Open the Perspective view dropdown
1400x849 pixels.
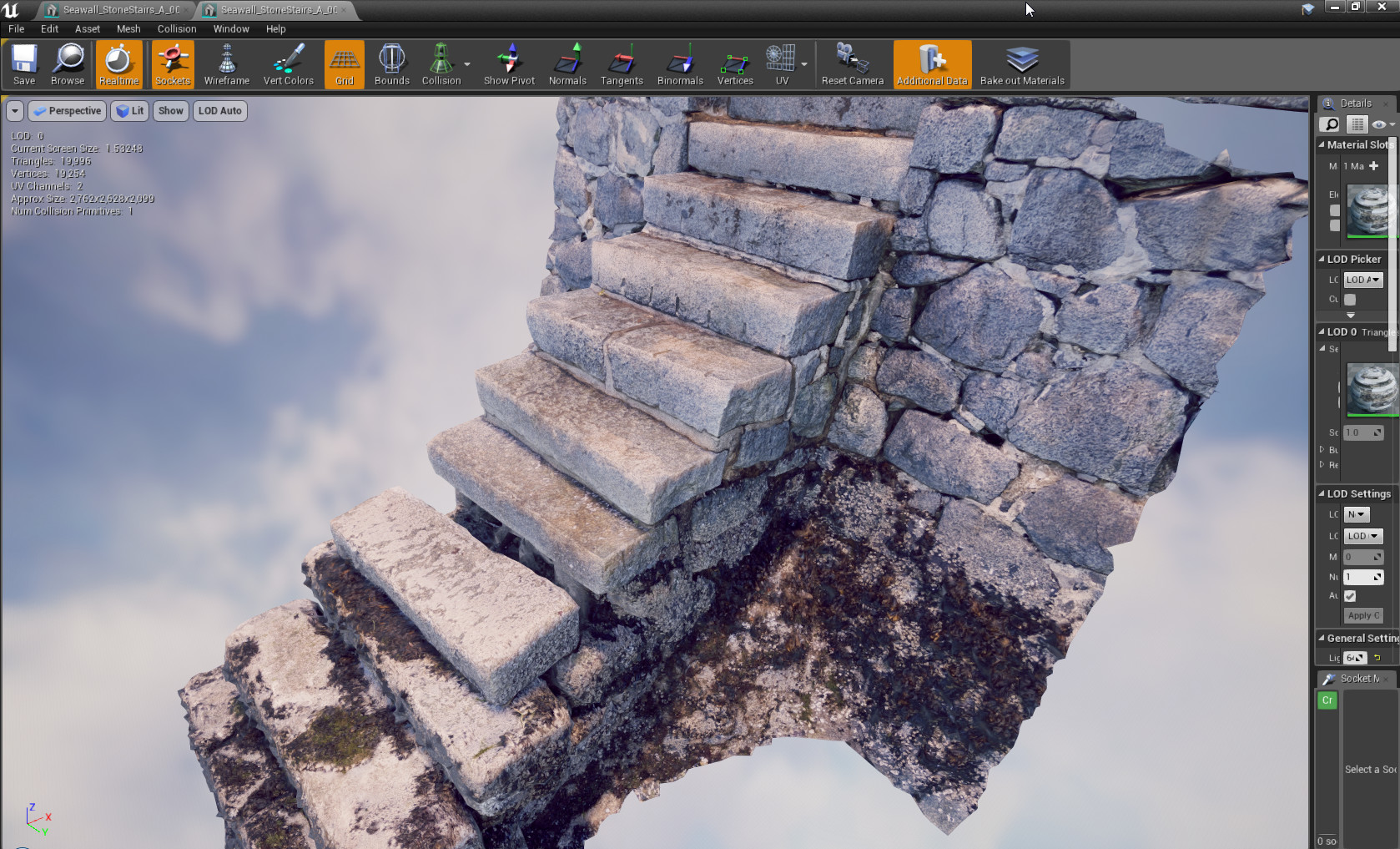66,110
